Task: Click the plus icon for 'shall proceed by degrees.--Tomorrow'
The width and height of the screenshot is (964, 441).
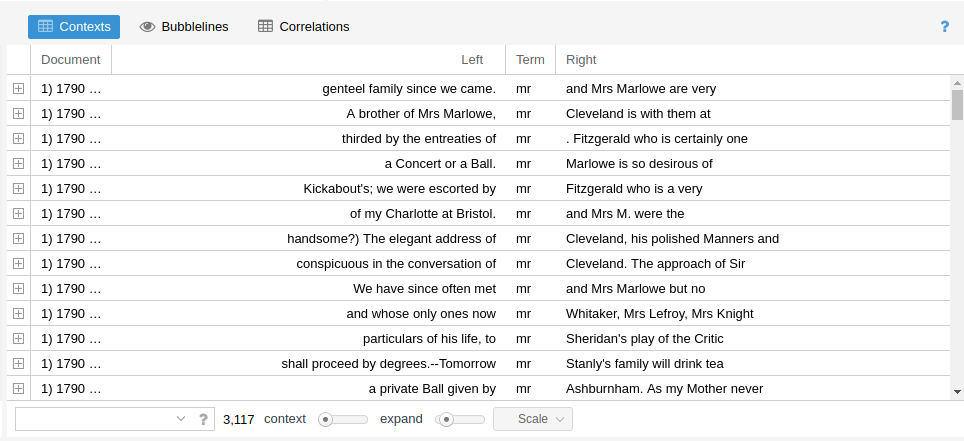Action: (x=18, y=363)
